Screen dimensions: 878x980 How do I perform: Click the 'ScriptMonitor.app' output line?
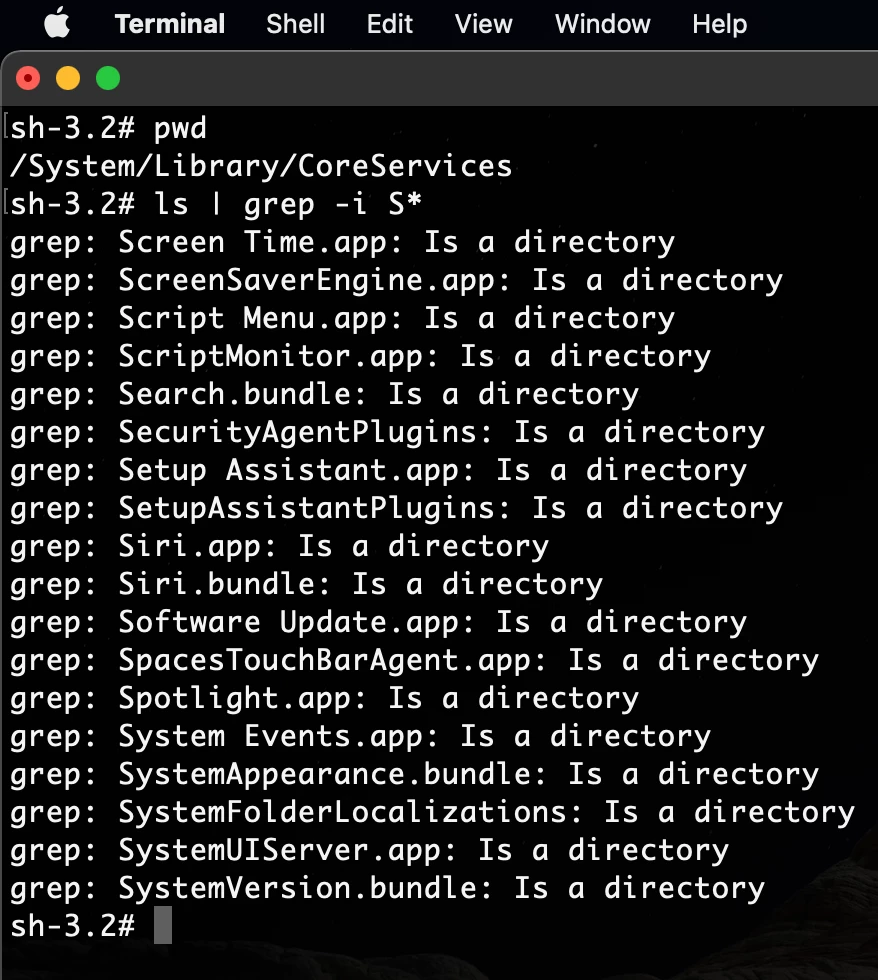coord(361,356)
